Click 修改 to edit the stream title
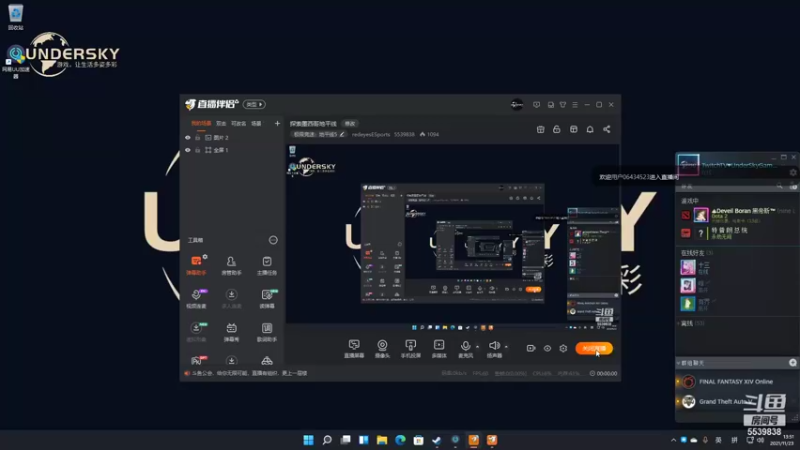This screenshot has width=800, height=450. point(349,123)
